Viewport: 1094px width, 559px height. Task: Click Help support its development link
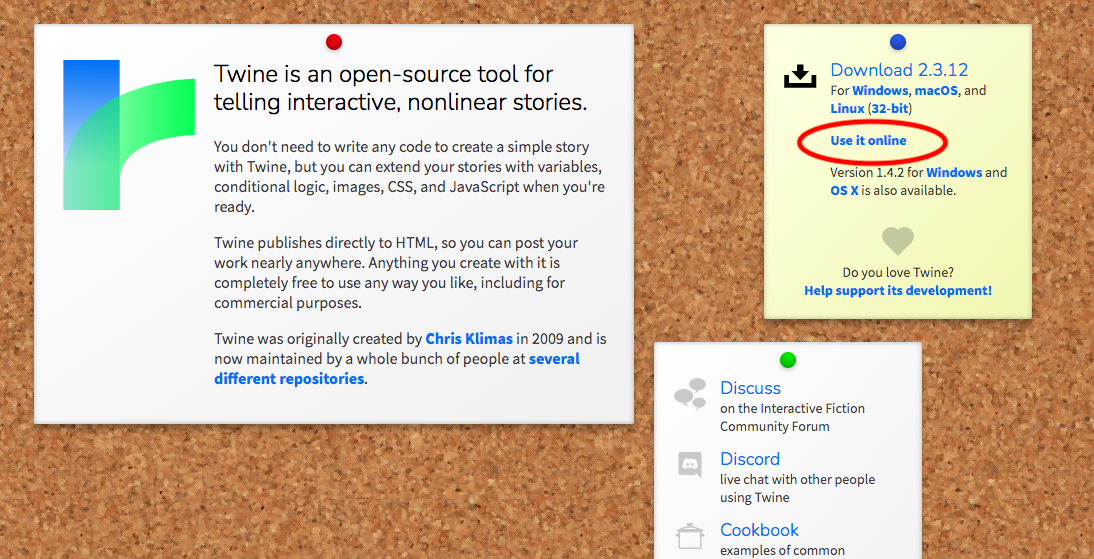coord(897,291)
